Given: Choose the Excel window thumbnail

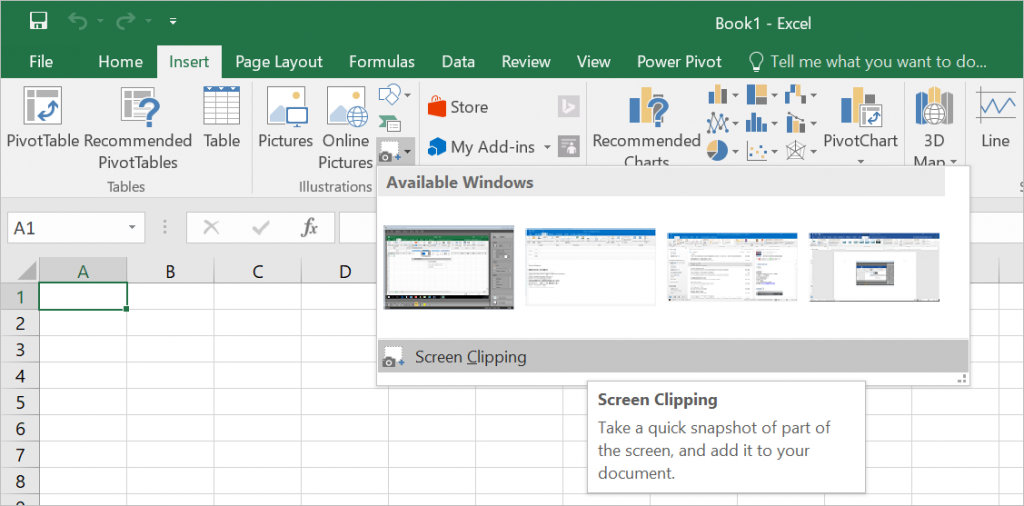Looking at the screenshot, I should point(449,267).
